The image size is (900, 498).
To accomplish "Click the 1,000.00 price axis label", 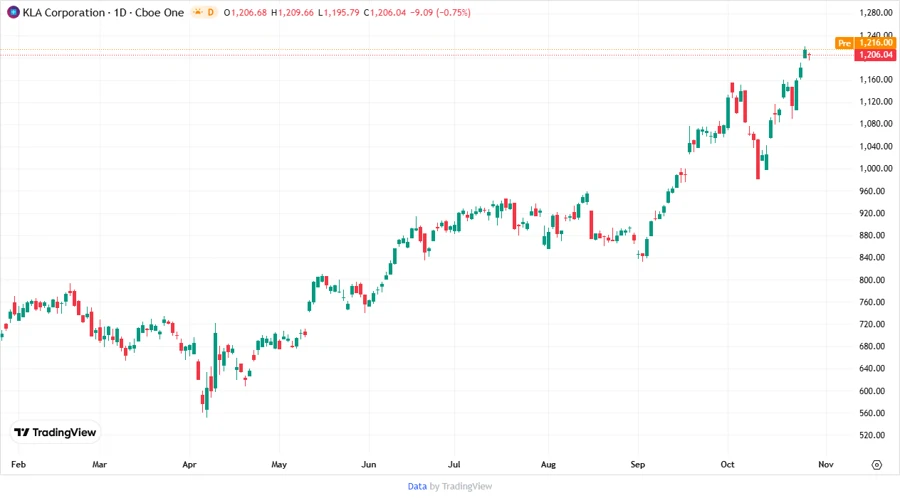I will (876, 169).
